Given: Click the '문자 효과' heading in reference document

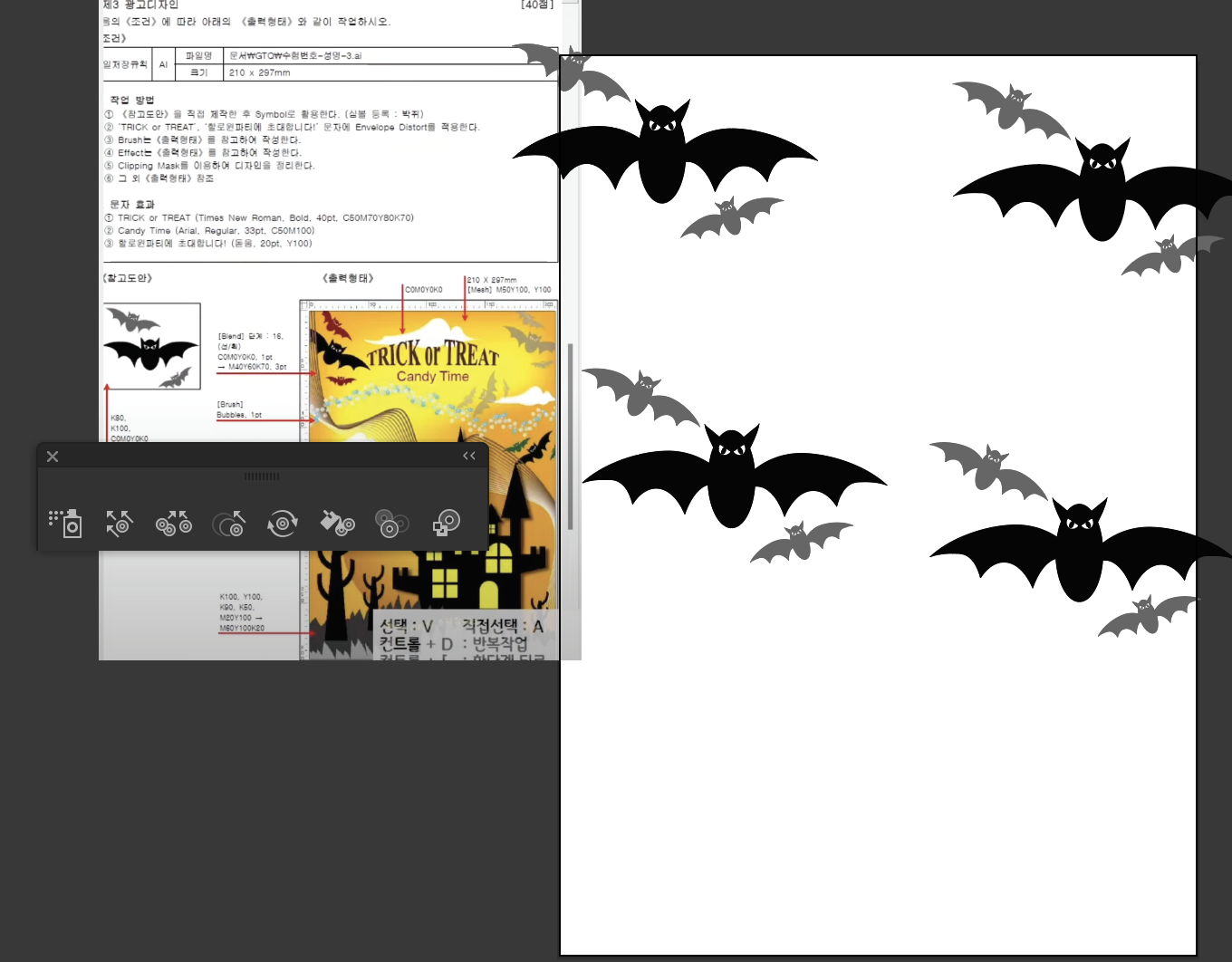Looking at the screenshot, I should [x=132, y=205].
